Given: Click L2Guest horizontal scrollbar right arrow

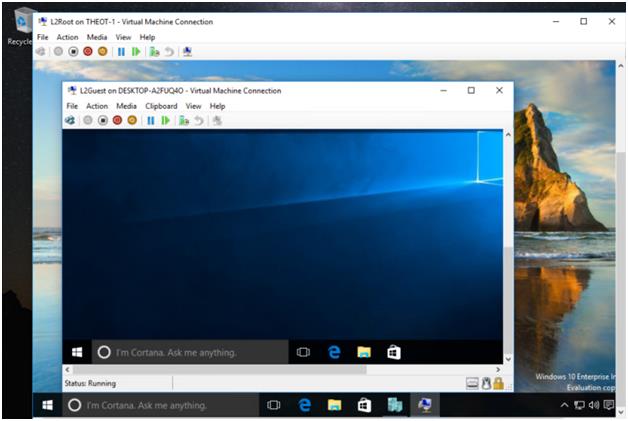Looking at the screenshot, I should [498, 369].
